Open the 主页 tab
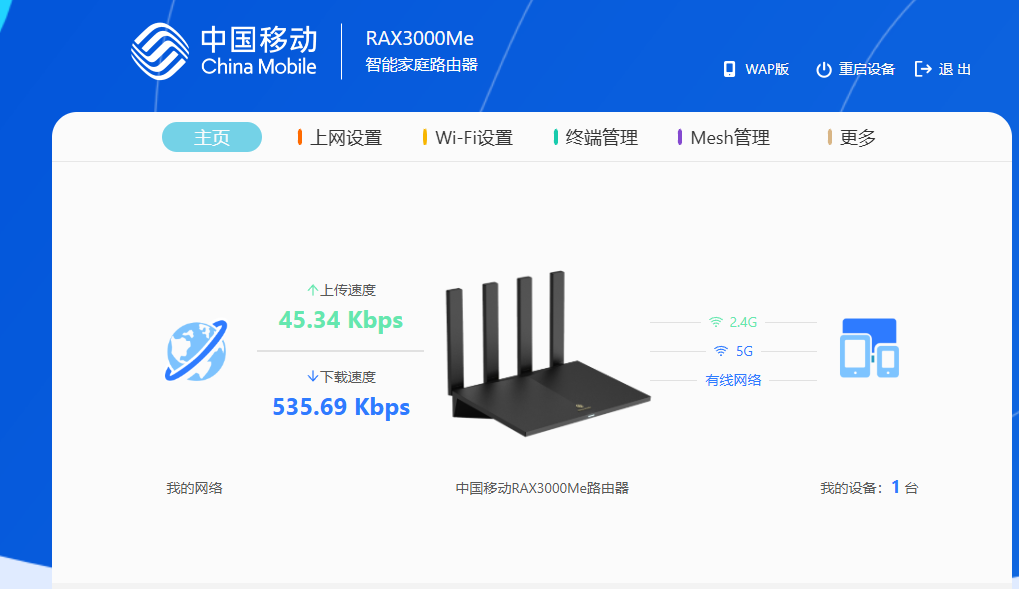The image size is (1019, 589). click(x=212, y=137)
